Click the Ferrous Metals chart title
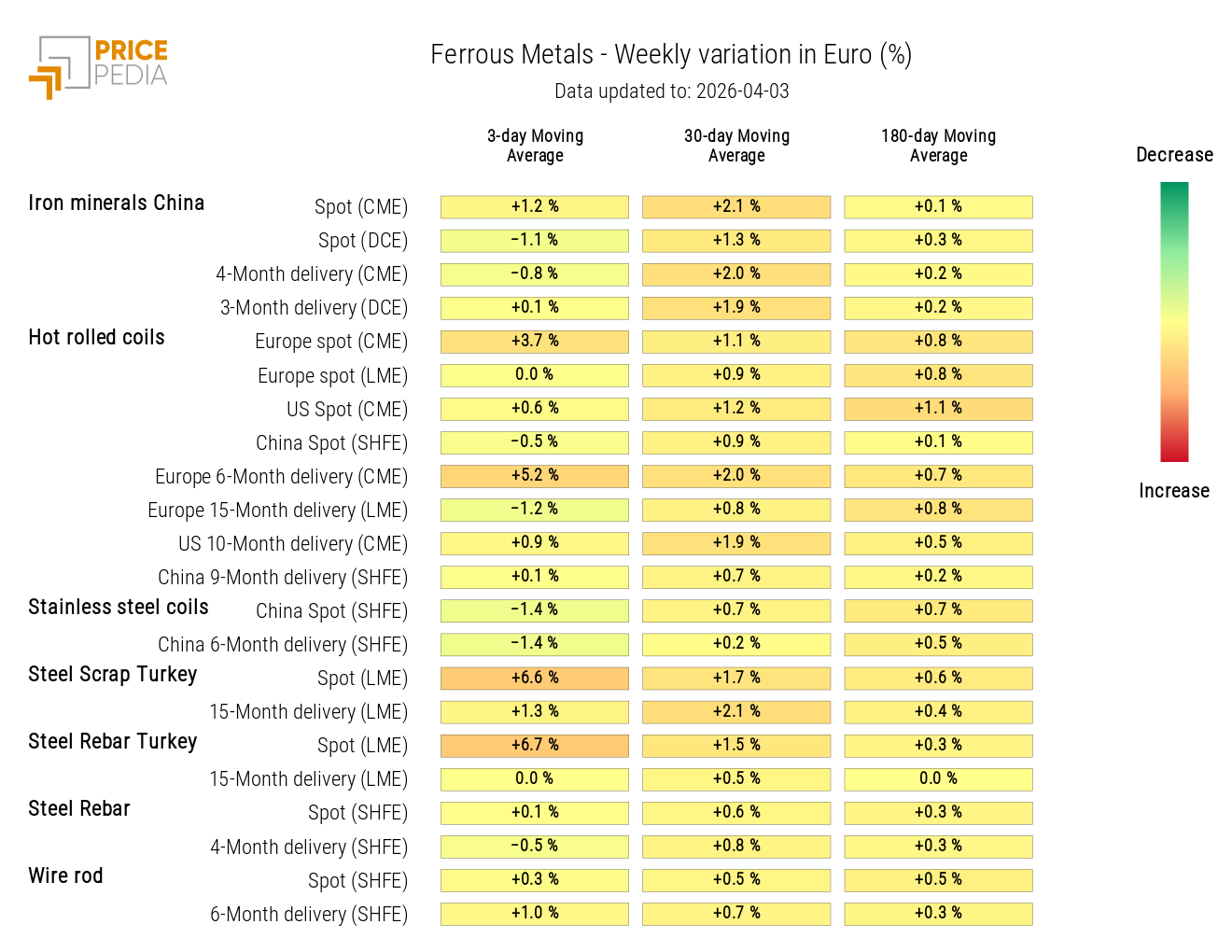This screenshot has height=952, width=1232. tap(671, 55)
